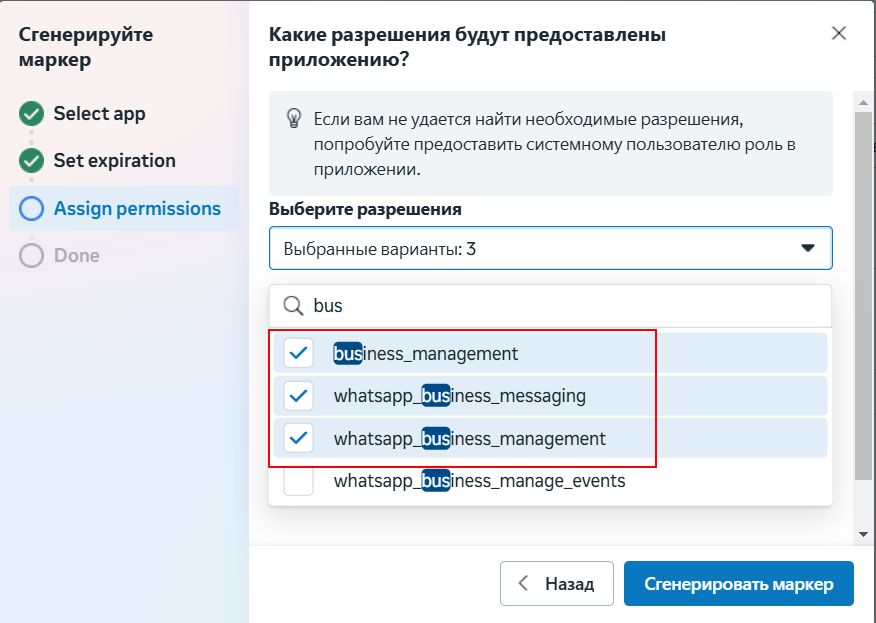
Task: Enable the whatsapp_business_manage_events checkbox
Action: tap(299, 481)
